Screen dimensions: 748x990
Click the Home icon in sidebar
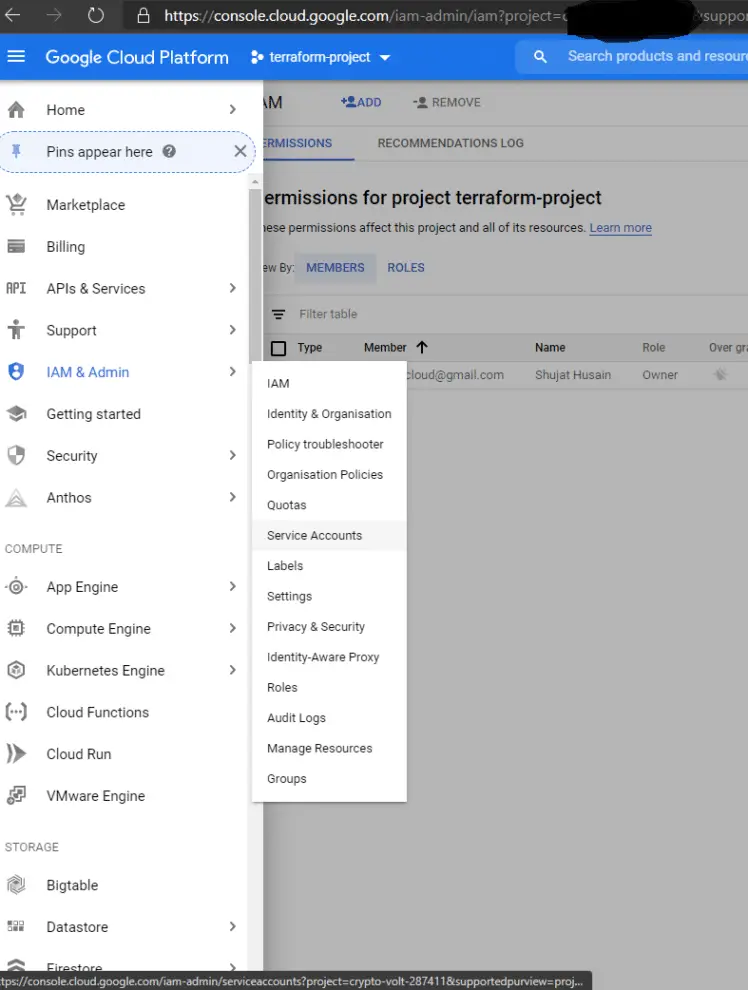coord(16,110)
